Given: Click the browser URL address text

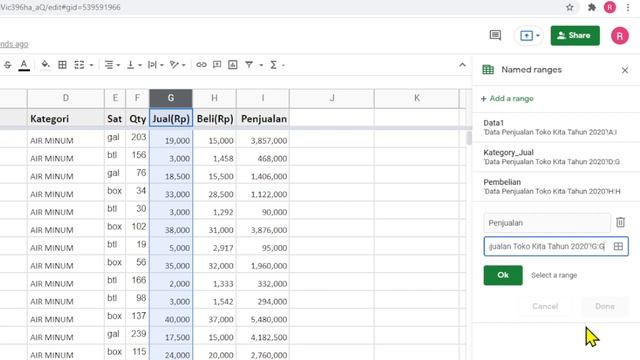Looking at the screenshot, I should tap(60, 7).
